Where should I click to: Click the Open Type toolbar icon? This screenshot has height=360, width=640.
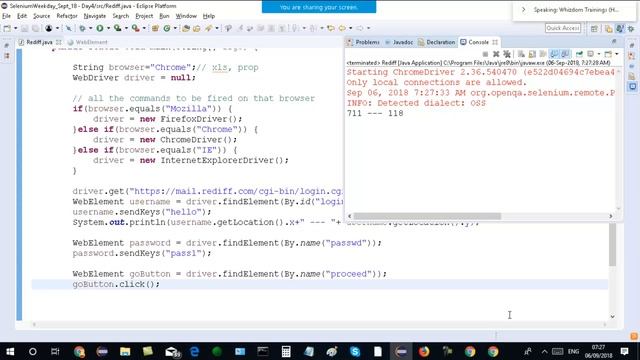(186, 28)
